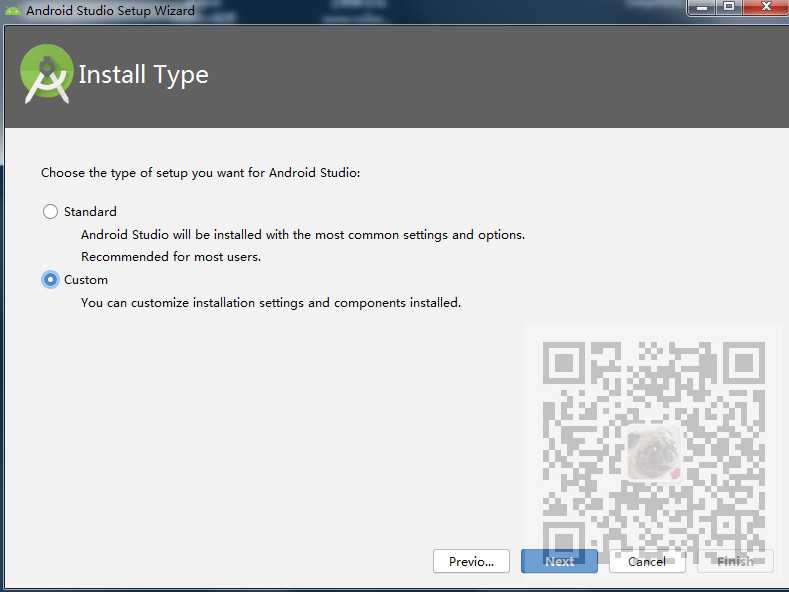Maximize the Setup Wizard window

tap(729, 8)
